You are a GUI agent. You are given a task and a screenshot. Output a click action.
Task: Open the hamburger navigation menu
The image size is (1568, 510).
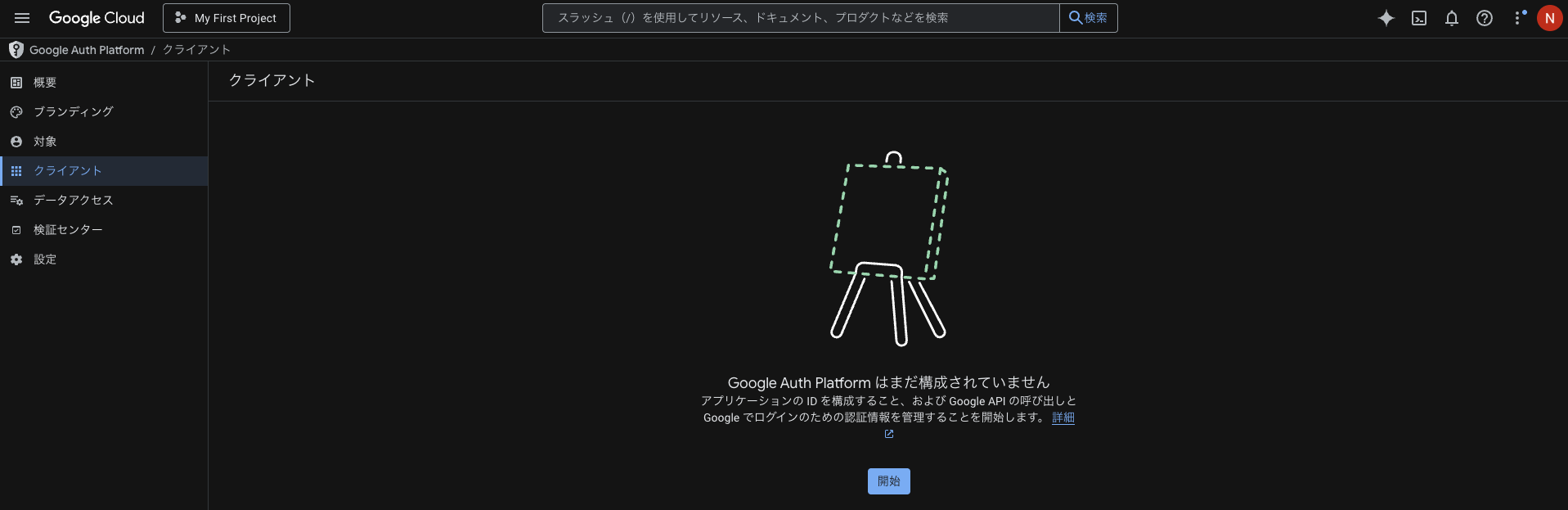pyautogui.click(x=22, y=18)
